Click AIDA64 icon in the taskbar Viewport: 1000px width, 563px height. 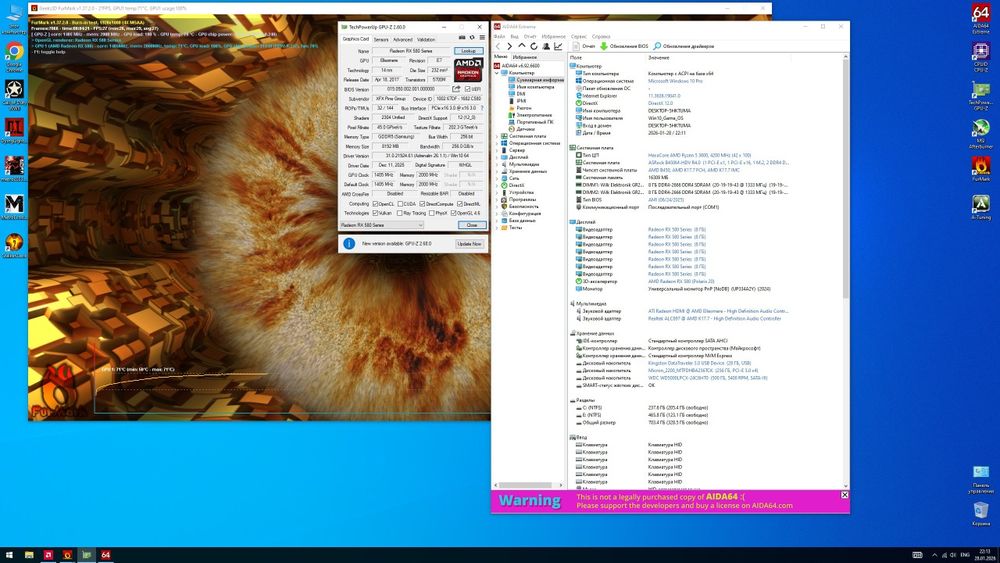(x=105, y=555)
